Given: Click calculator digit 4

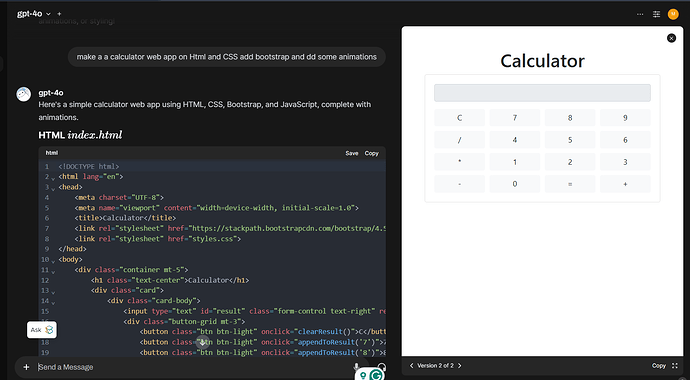Looking at the screenshot, I should point(515,140).
